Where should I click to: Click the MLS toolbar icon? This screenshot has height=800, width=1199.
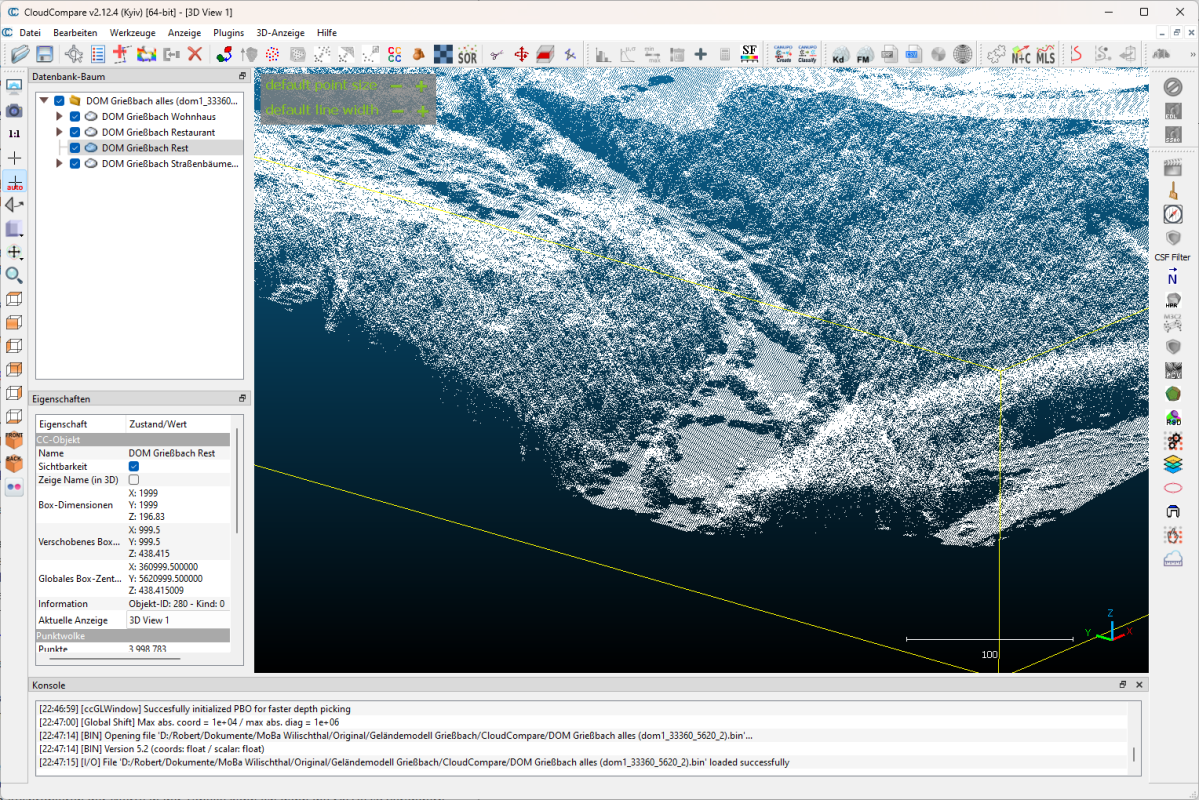[1045, 54]
